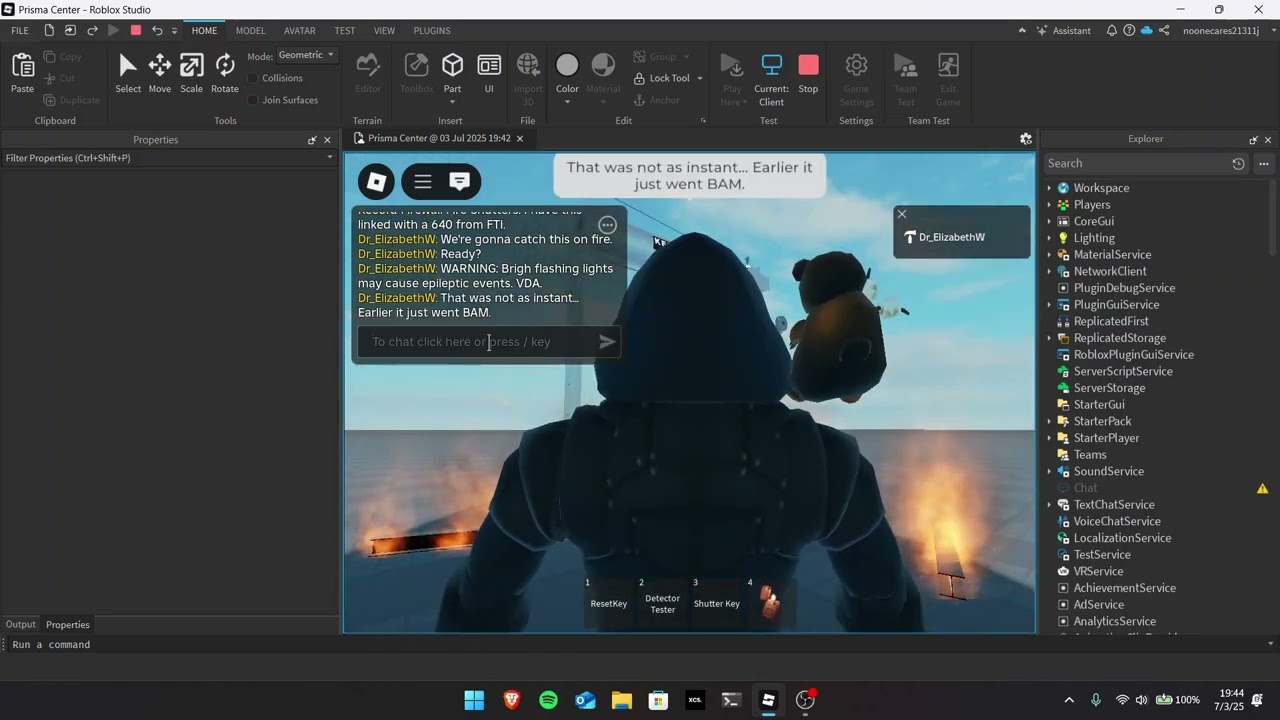
Task: Click the red stop icon in quick access bar
Action: [x=136, y=30]
